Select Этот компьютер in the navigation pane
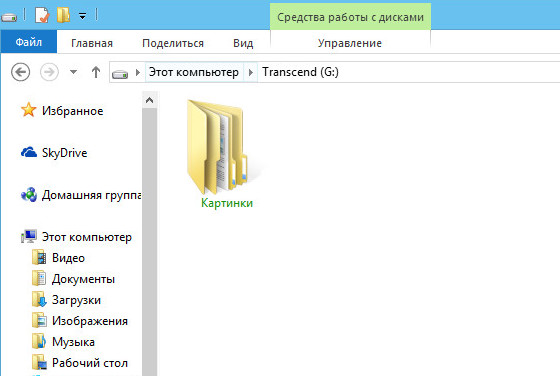The width and height of the screenshot is (560, 376). point(87,237)
